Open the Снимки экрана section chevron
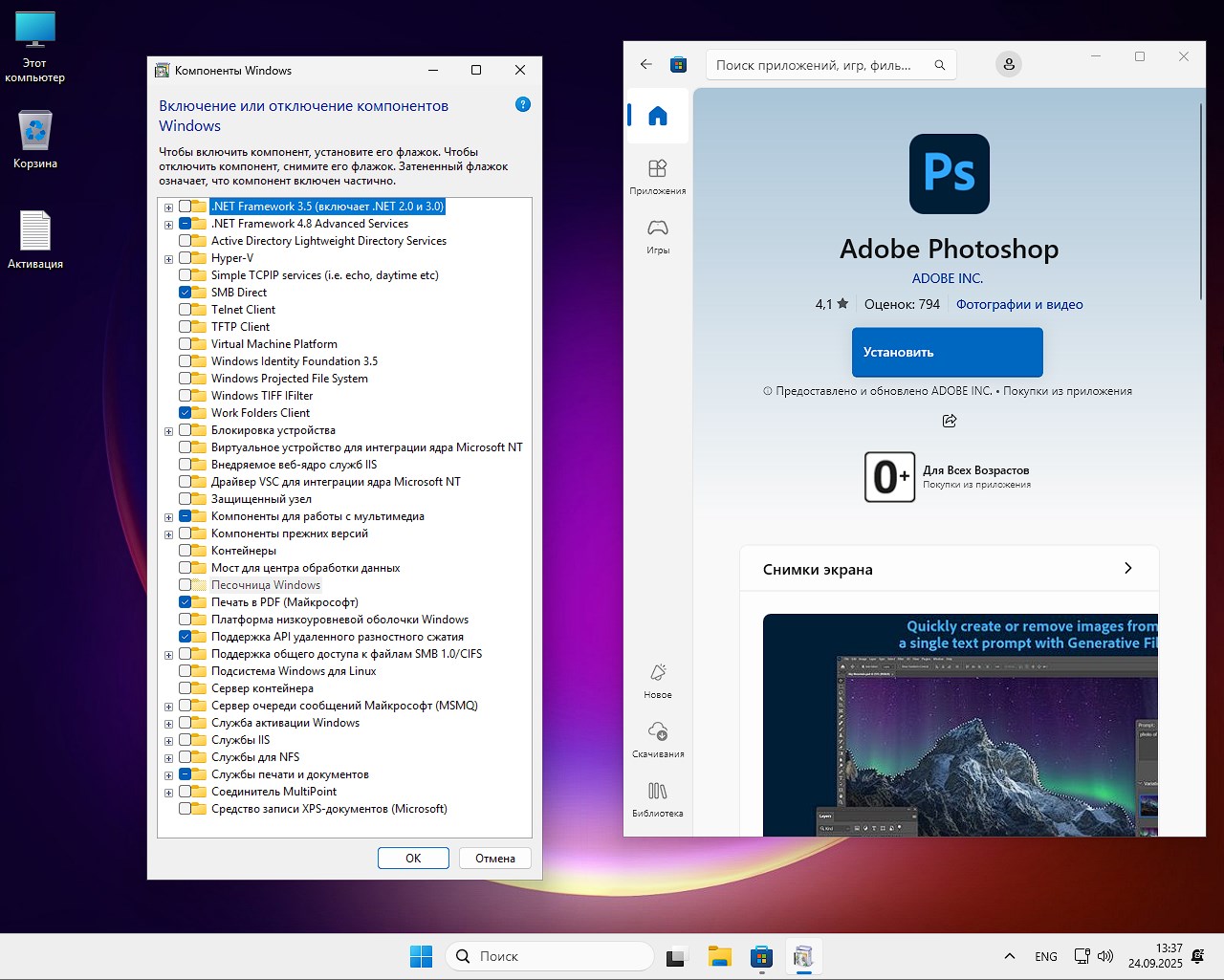The height and width of the screenshot is (980, 1224). click(1127, 568)
